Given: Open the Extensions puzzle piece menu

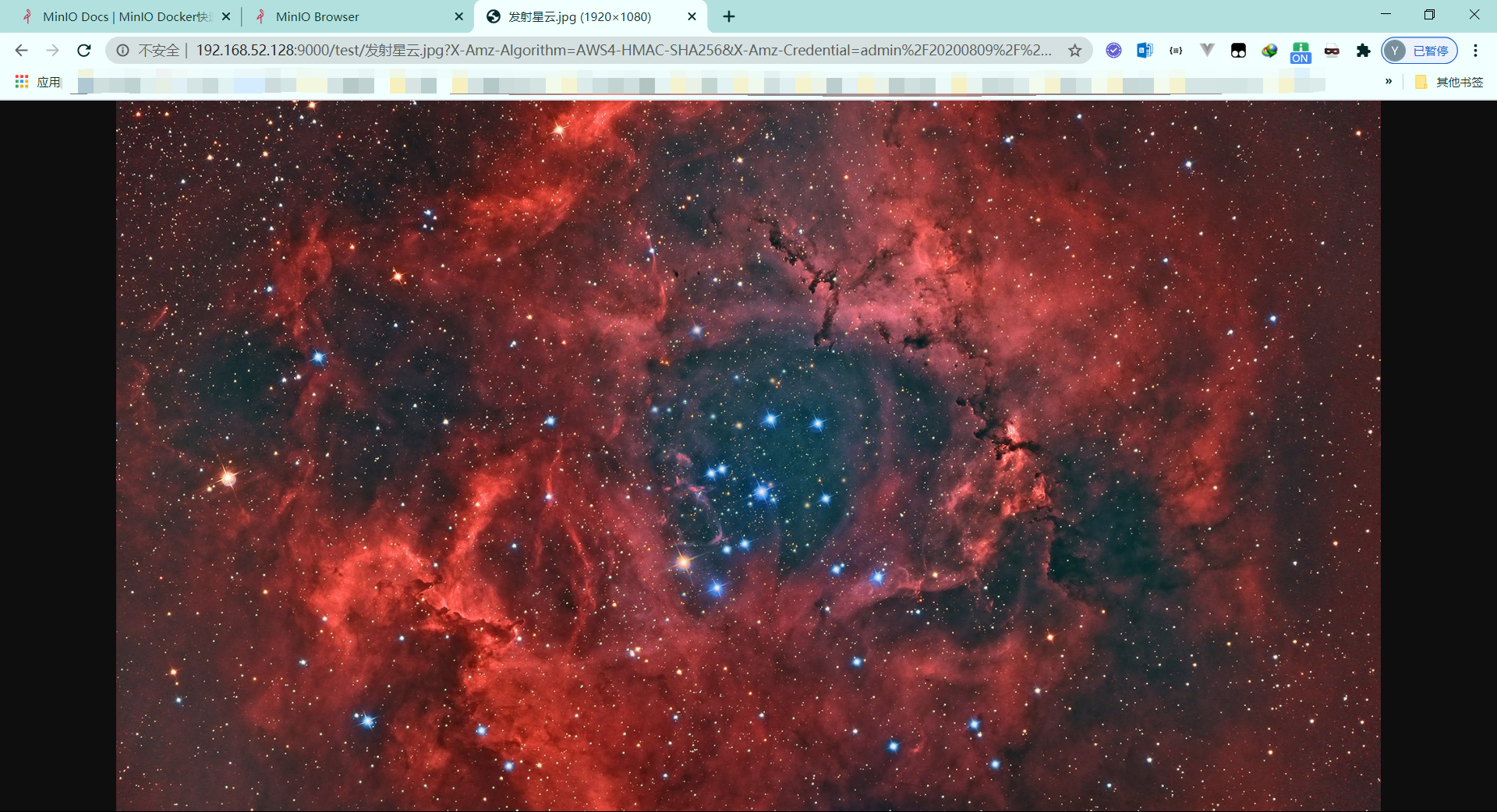Looking at the screenshot, I should click(x=1363, y=51).
